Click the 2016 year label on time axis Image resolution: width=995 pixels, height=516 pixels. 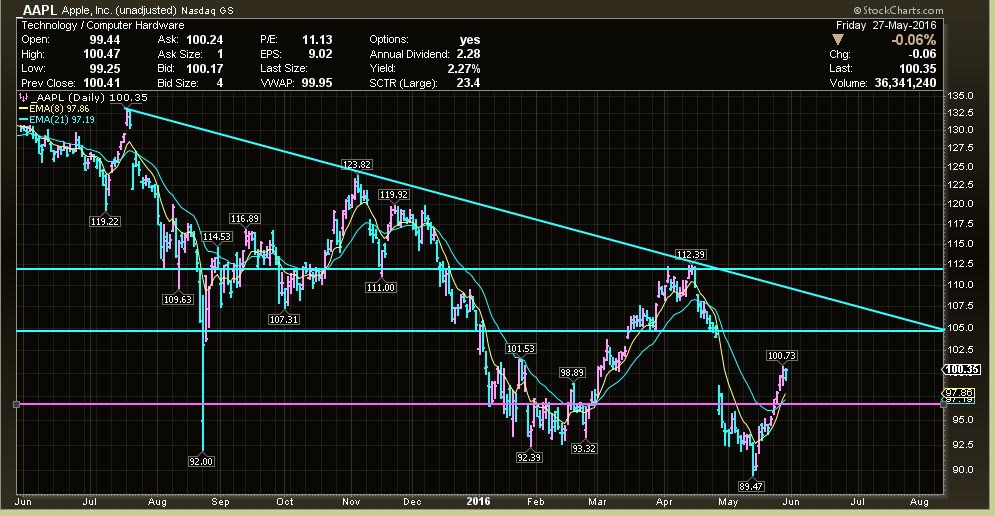click(478, 501)
